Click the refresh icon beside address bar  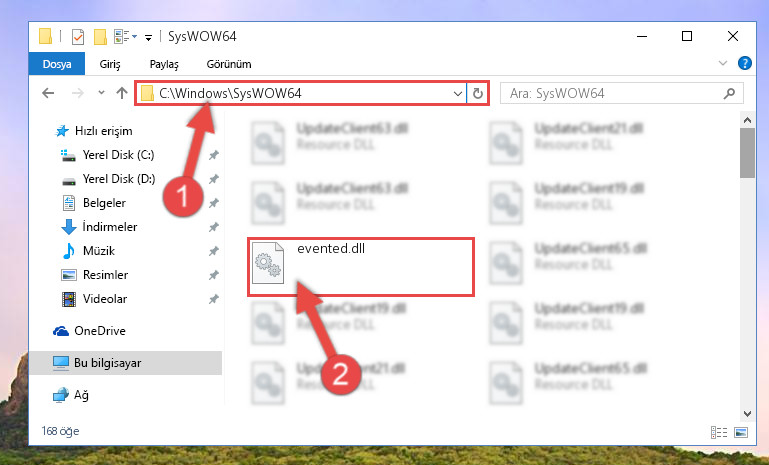click(478, 93)
